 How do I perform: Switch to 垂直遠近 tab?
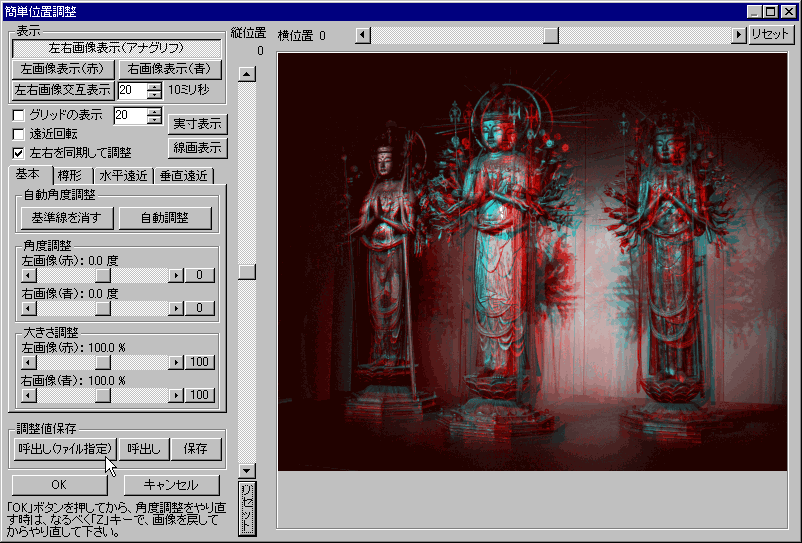tap(184, 176)
